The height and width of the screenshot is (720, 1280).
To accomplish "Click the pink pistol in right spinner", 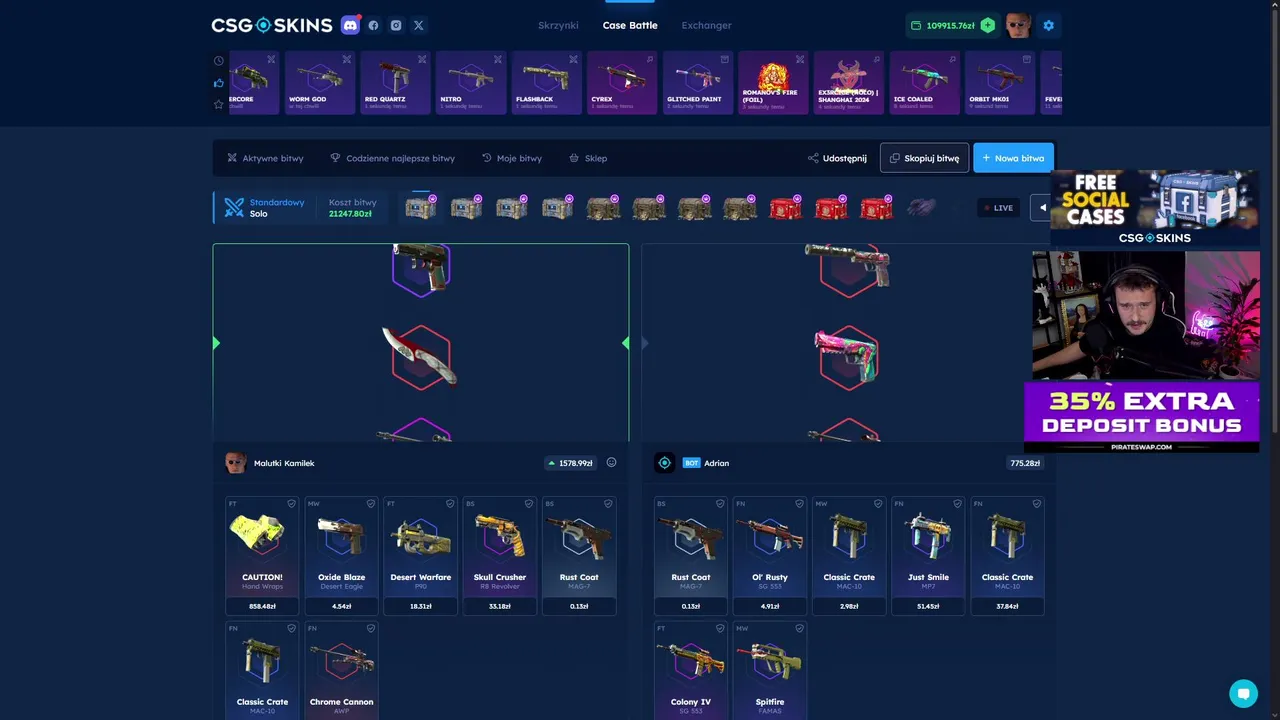I will 848,357.
